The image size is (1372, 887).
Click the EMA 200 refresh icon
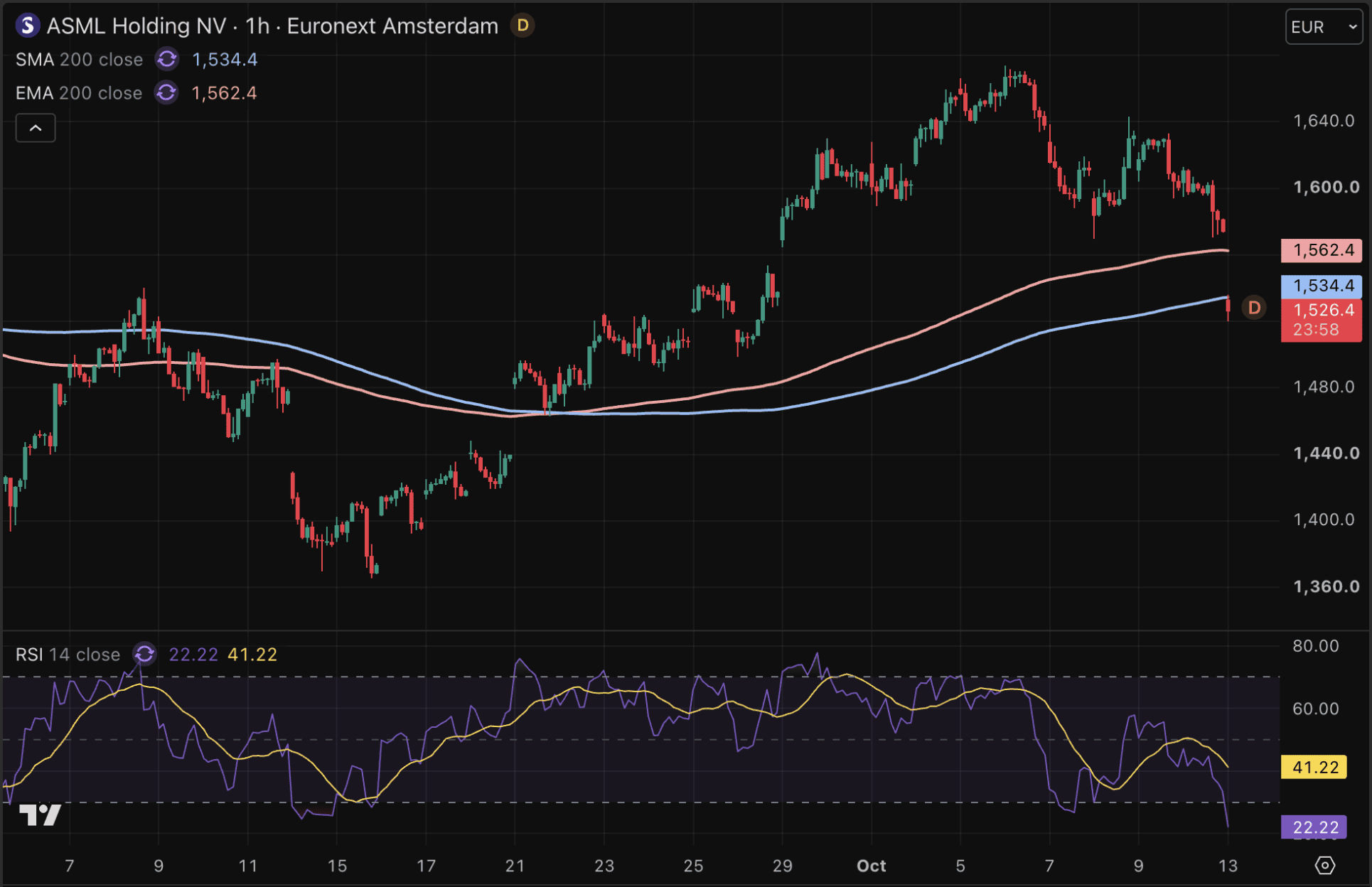[166, 93]
